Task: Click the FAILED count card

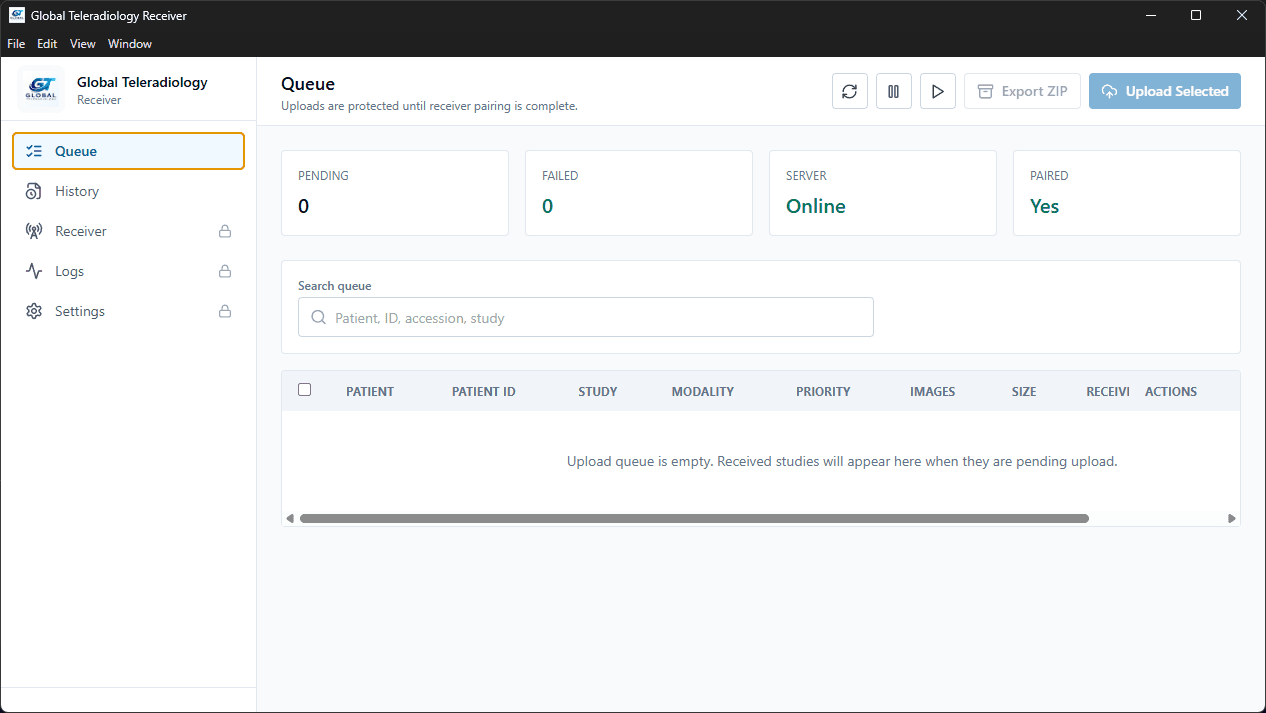Action: (639, 193)
